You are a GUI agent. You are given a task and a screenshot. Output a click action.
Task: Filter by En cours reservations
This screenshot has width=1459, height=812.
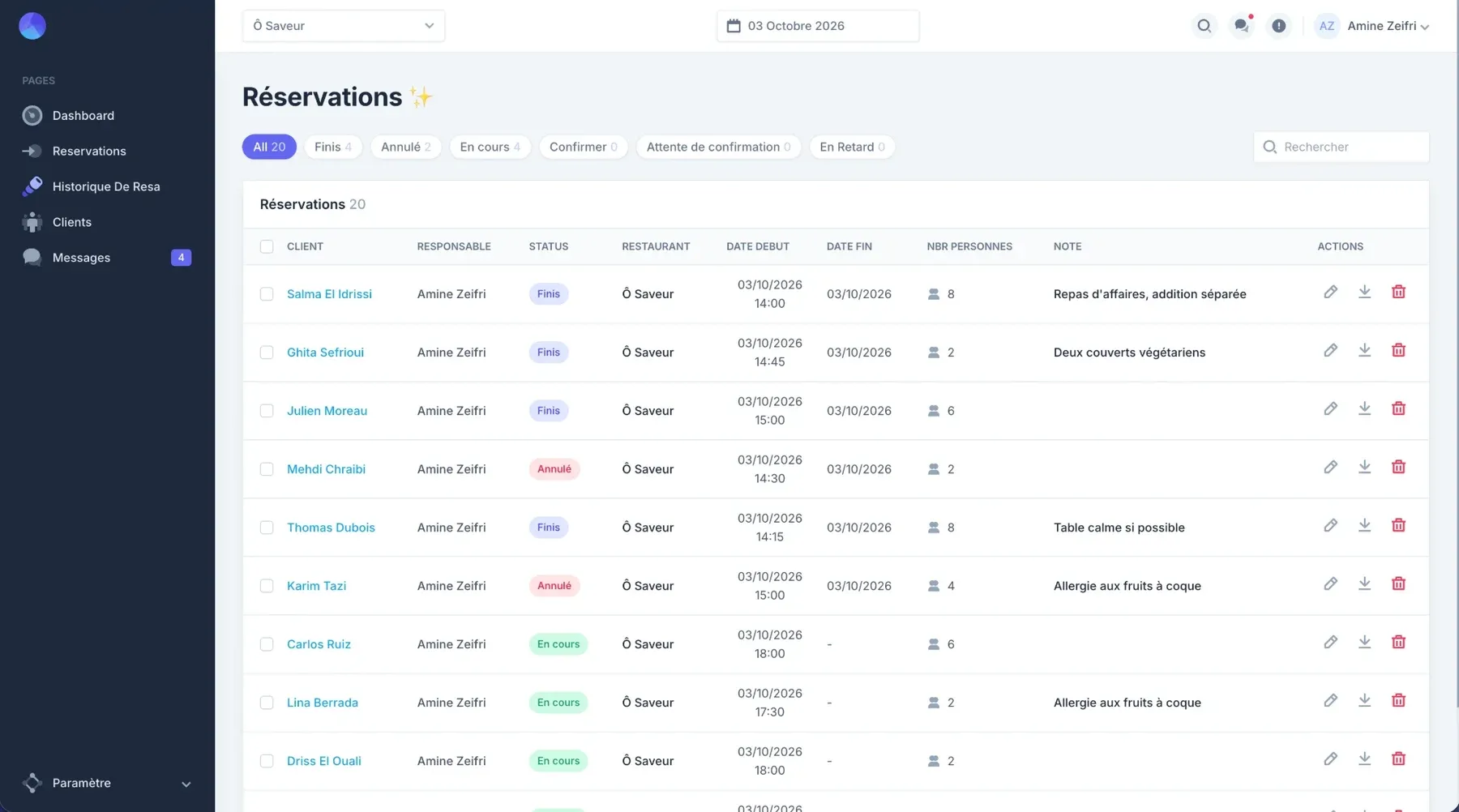pyautogui.click(x=490, y=147)
